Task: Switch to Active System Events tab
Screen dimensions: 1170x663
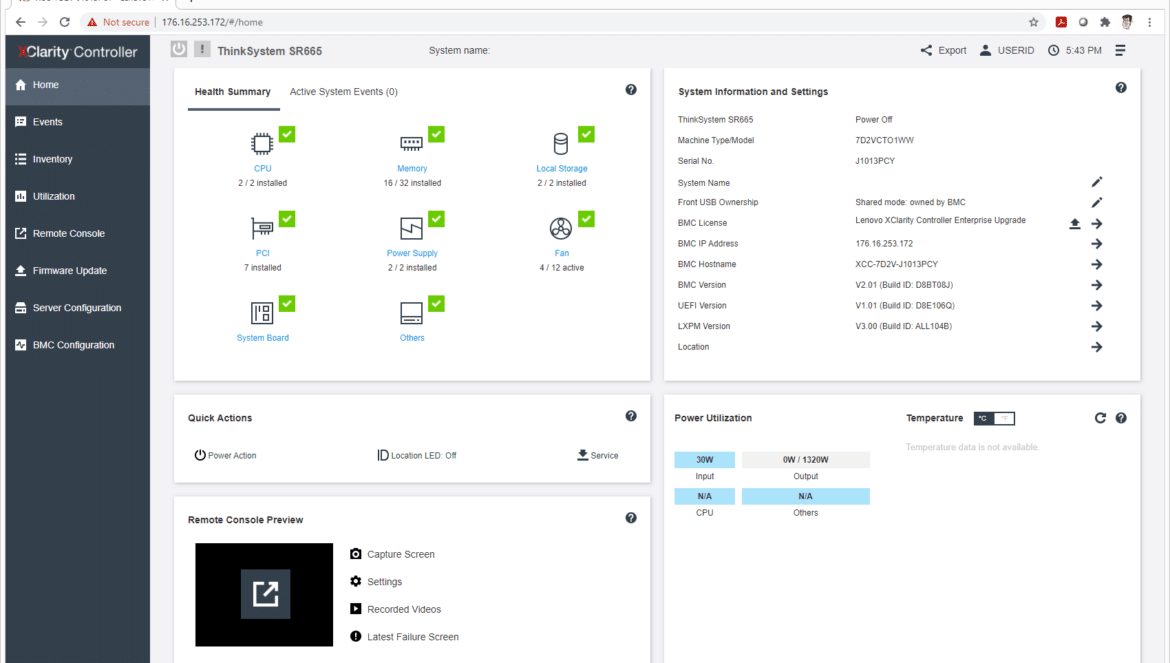Action: click(344, 92)
